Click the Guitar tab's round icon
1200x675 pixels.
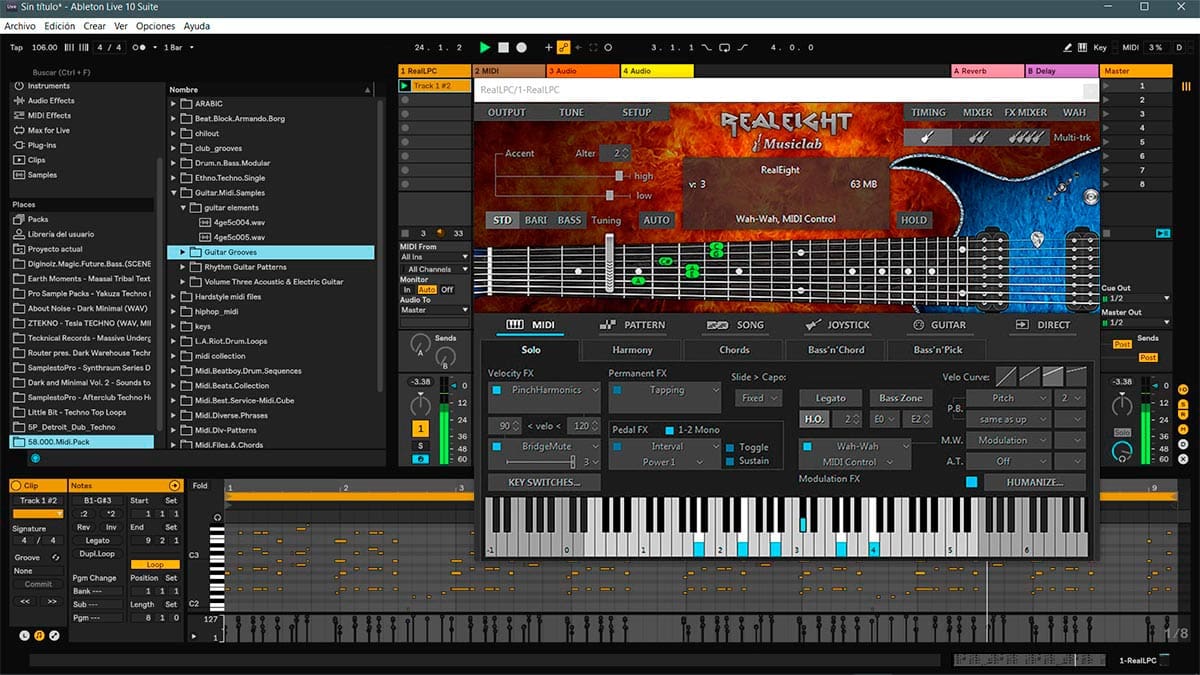pos(918,325)
